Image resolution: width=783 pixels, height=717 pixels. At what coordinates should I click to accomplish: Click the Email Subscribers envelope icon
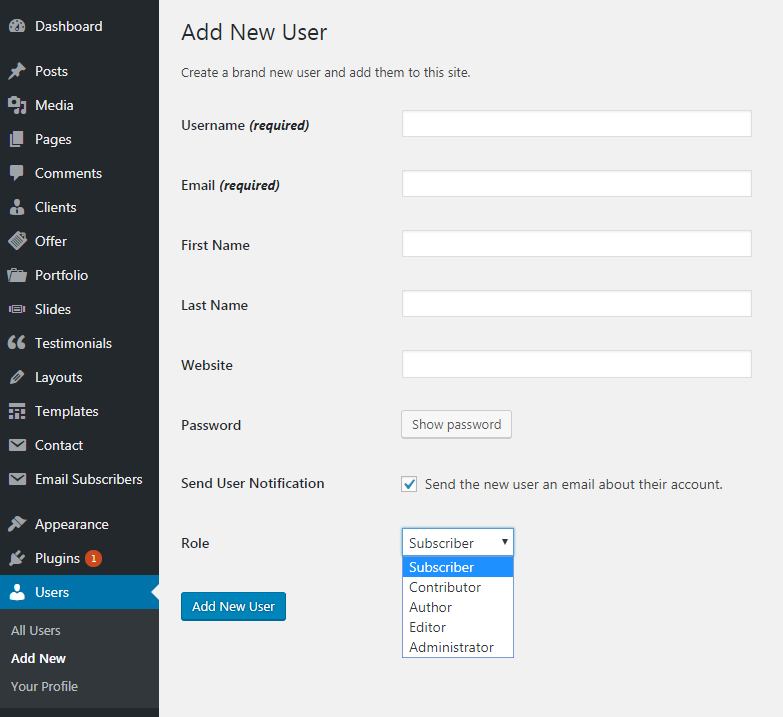(x=17, y=479)
